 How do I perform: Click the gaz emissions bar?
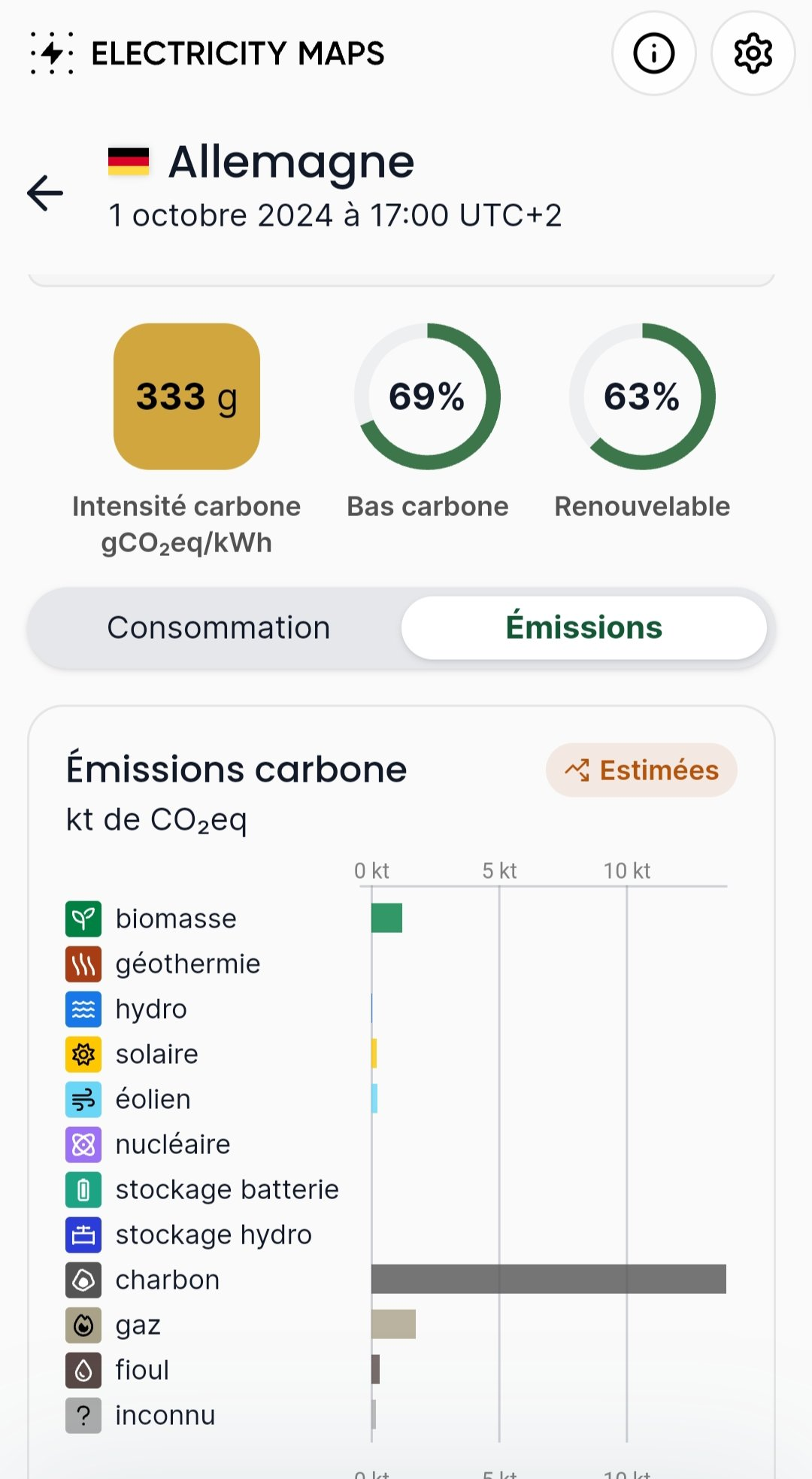tap(393, 1324)
